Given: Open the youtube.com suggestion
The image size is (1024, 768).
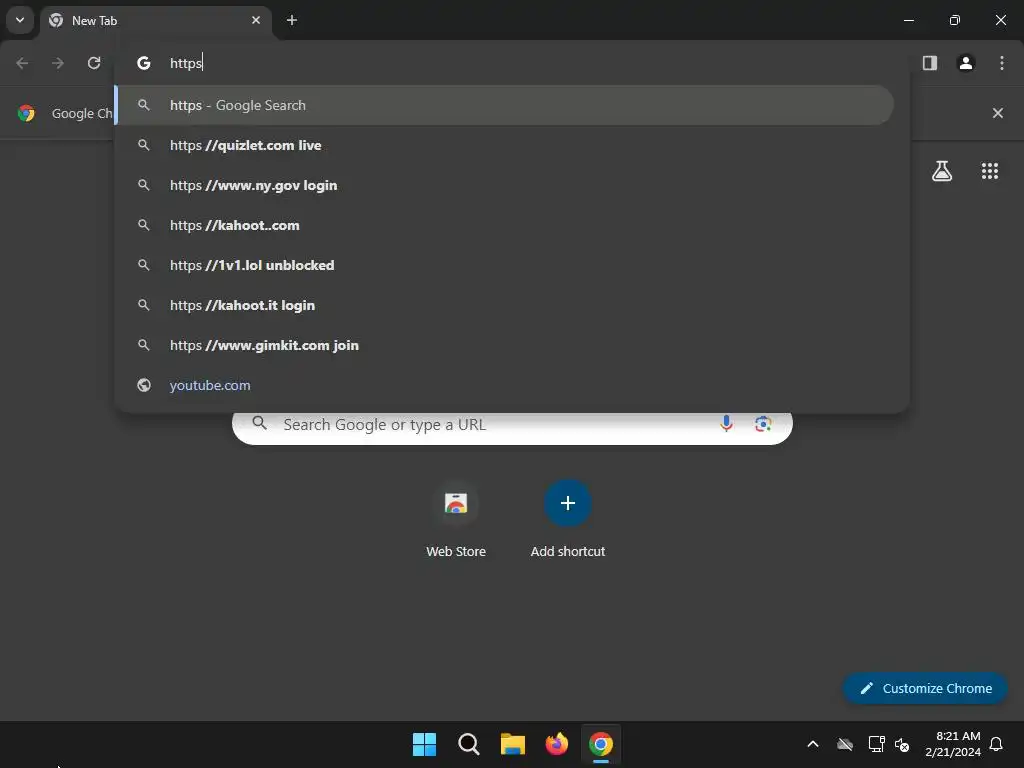Looking at the screenshot, I should click(x=504, y=385).
